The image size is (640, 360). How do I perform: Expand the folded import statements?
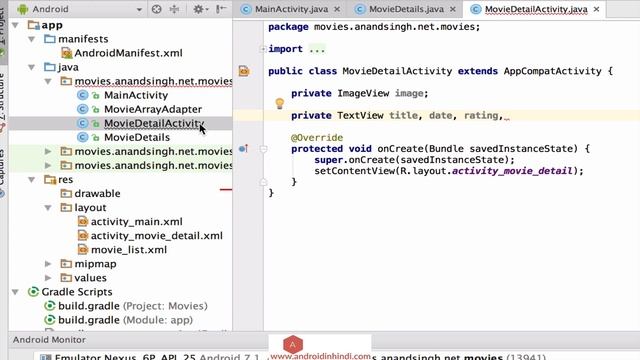[263, 49]
